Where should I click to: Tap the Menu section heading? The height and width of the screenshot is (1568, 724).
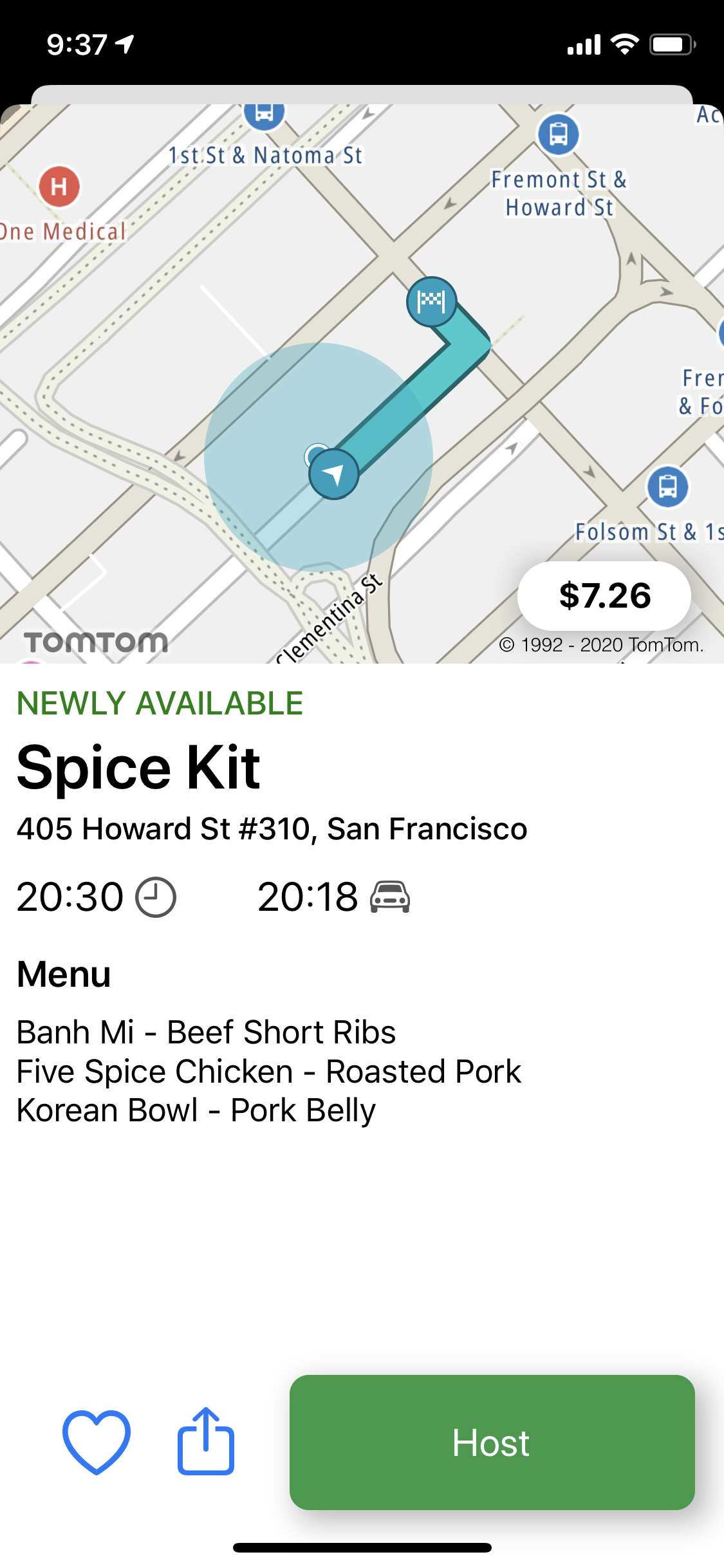(x=64, y=973)
